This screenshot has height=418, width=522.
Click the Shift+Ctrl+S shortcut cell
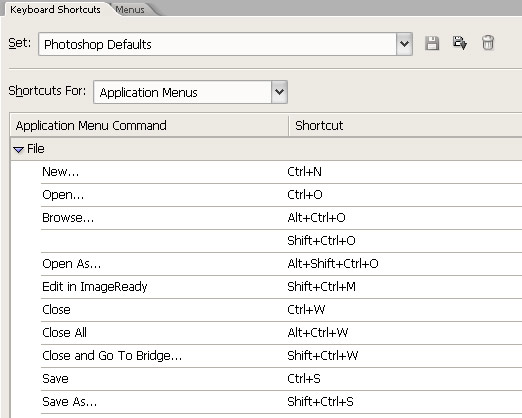[x=320, y=402]
